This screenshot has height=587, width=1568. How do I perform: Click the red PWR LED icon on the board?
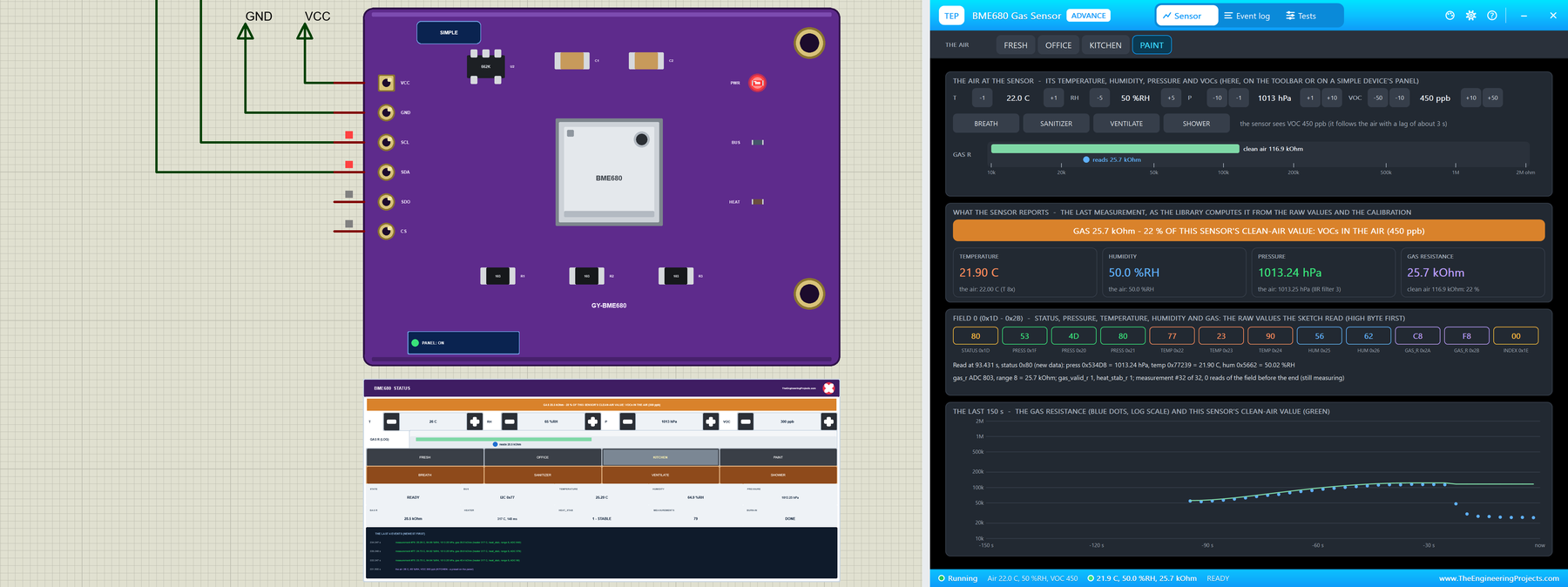pyautogui.click(x=757, y=83)
